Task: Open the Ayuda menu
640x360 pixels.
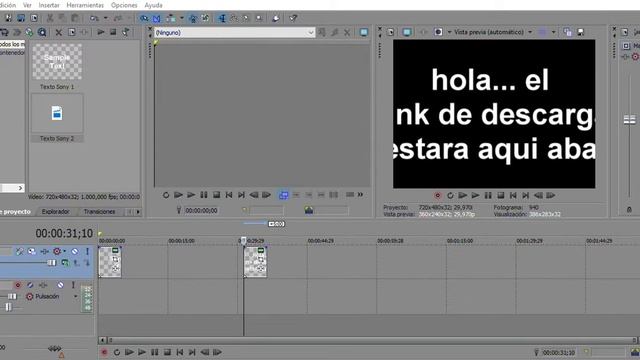Action: 153,5
